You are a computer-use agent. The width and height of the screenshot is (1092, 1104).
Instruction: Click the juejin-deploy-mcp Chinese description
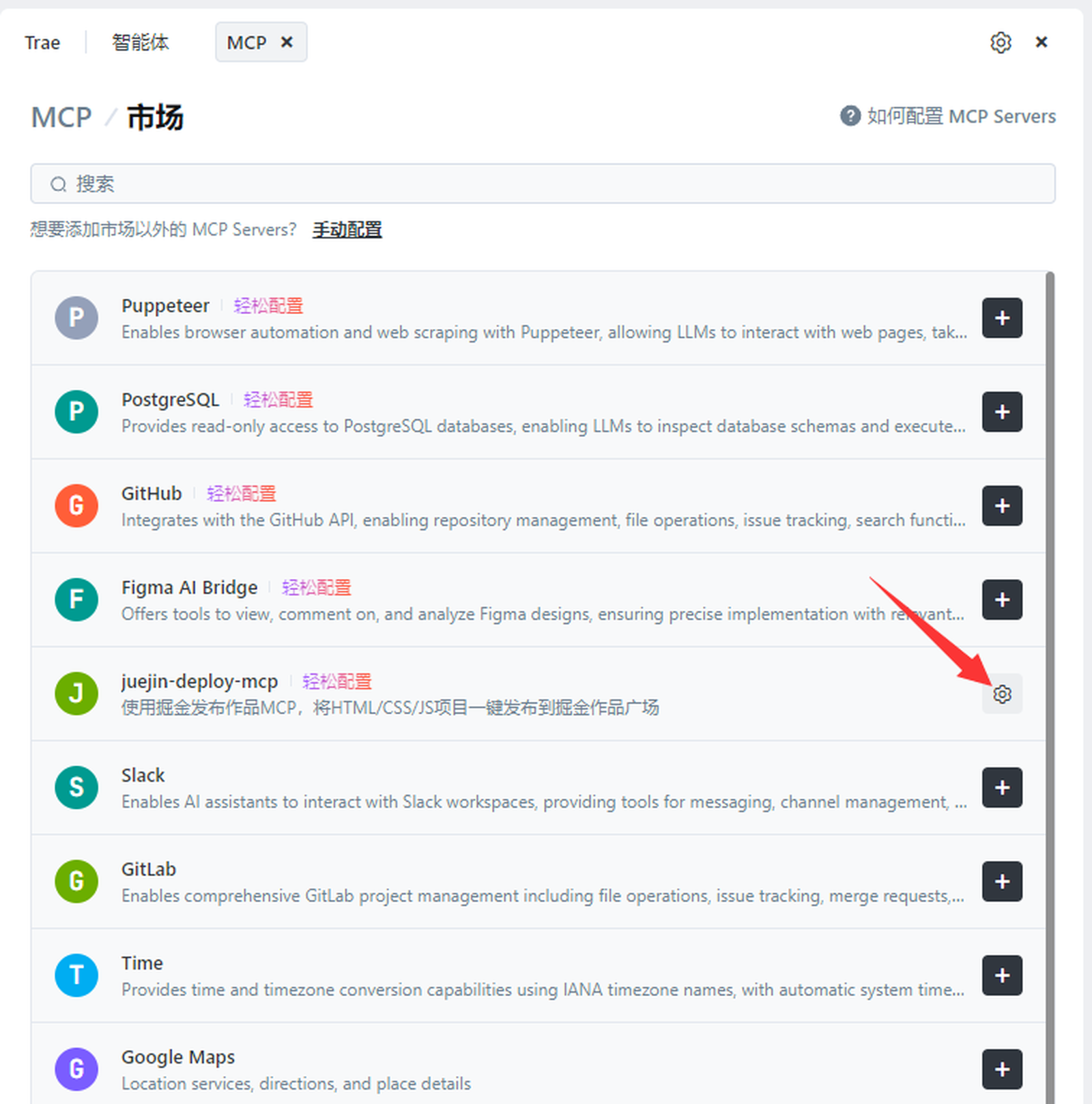[390, 708]
